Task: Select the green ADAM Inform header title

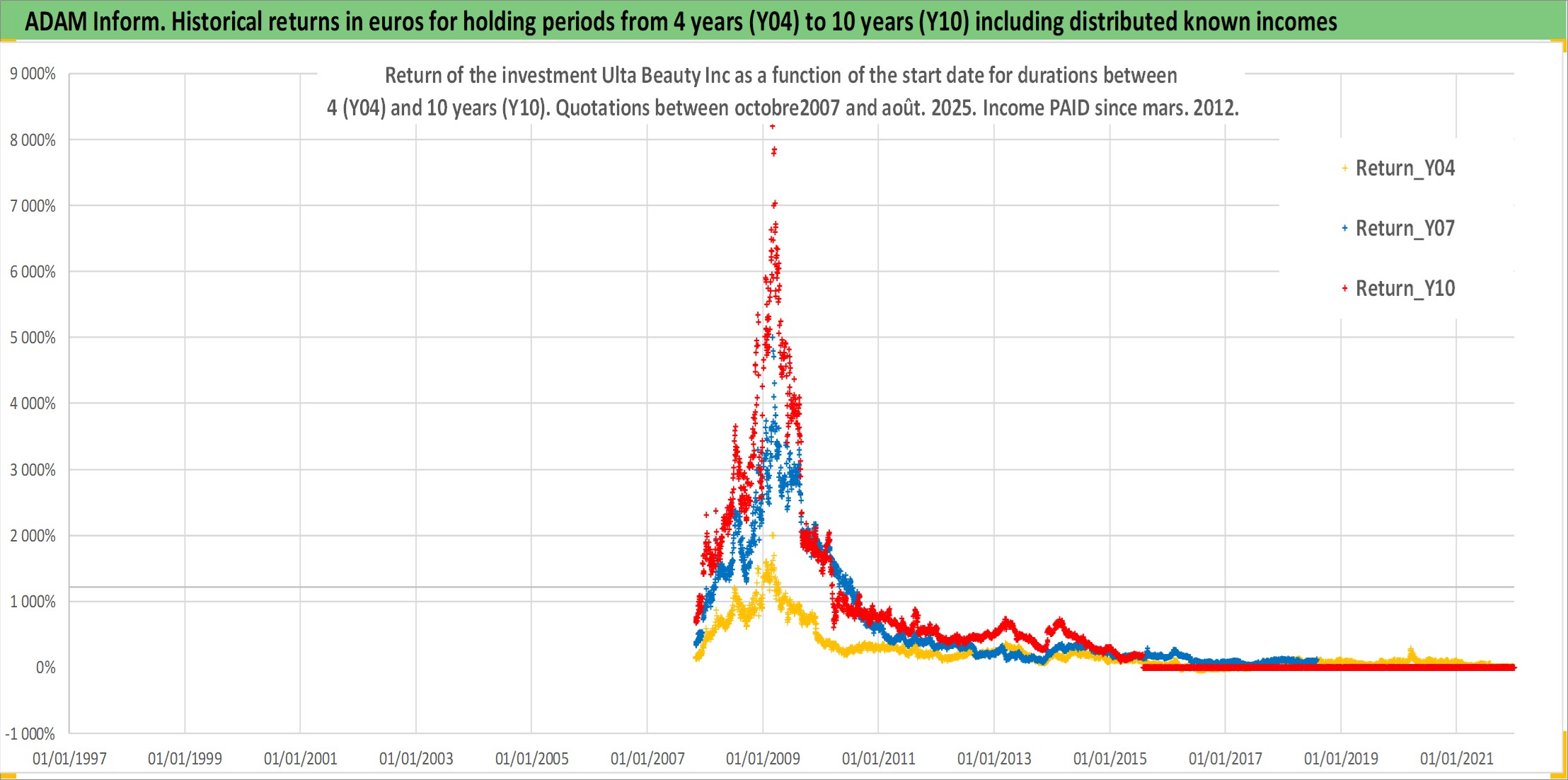Action: 681,21
